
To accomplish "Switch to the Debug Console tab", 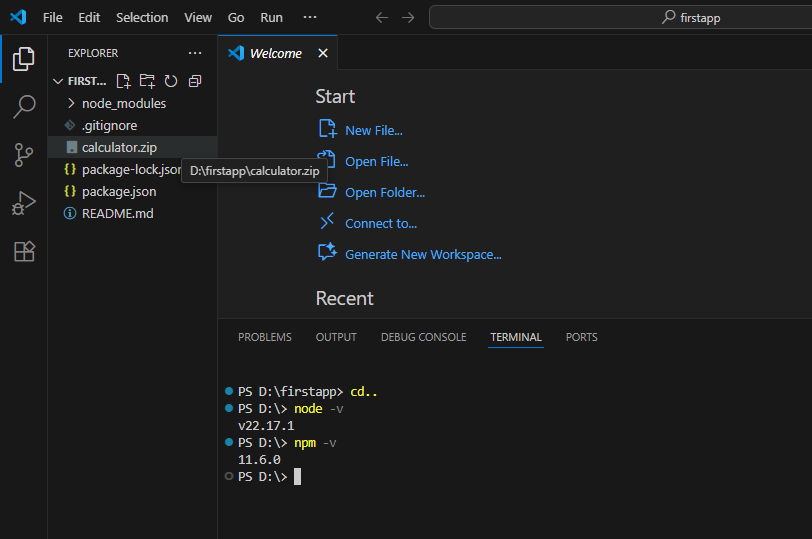I will 424,337.
